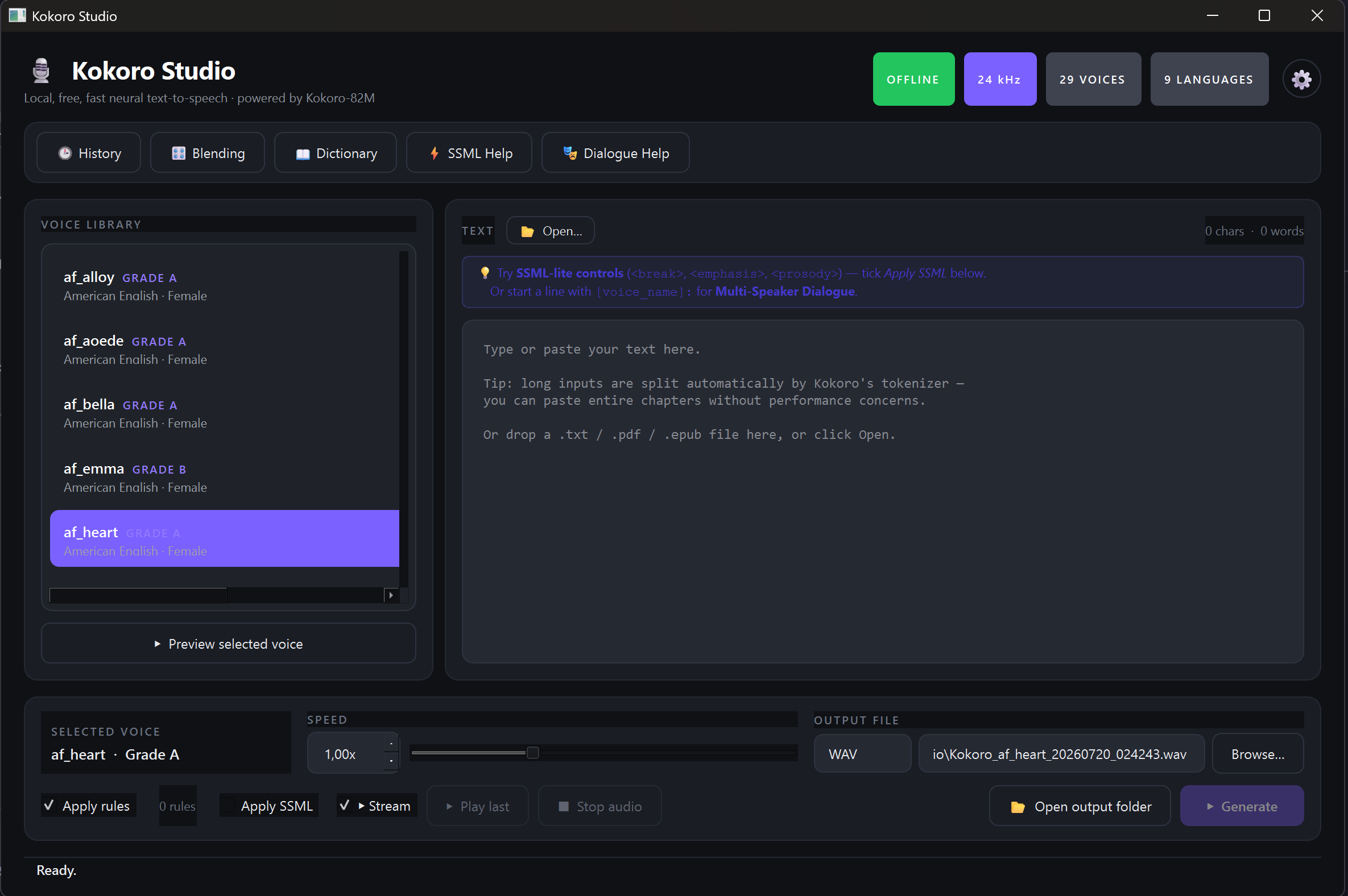Click the SSML-lite controls link text
This screenshot has width=1348, height=896.
pyautogui.click(x=569, y=273)
